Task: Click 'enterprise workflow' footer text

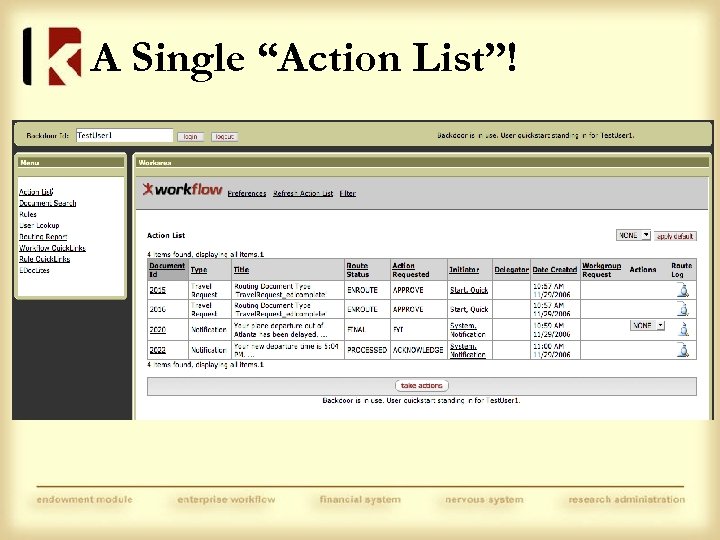Action: click(226, 499)
